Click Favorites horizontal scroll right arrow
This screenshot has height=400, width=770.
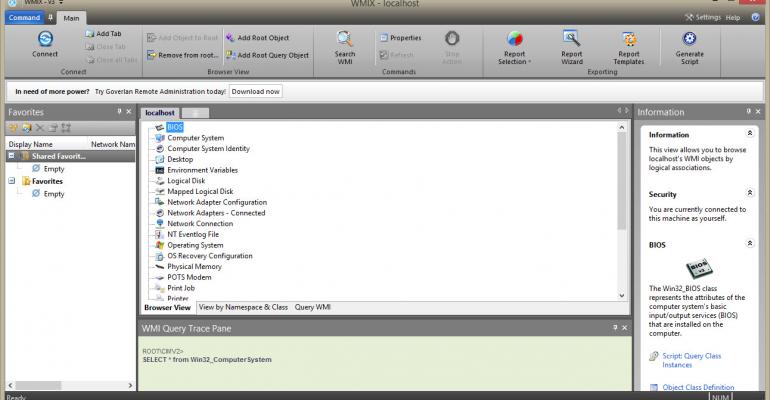point(130,386)
